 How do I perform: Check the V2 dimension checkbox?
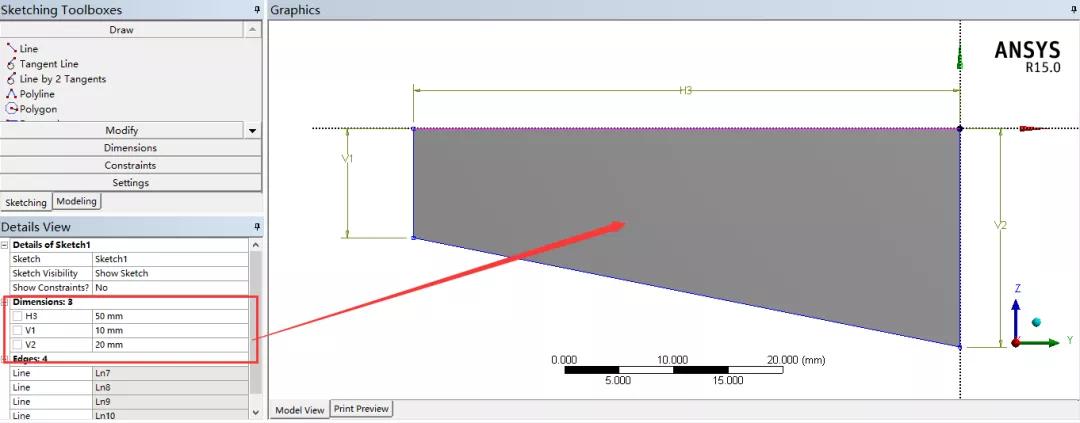(17, 345)
